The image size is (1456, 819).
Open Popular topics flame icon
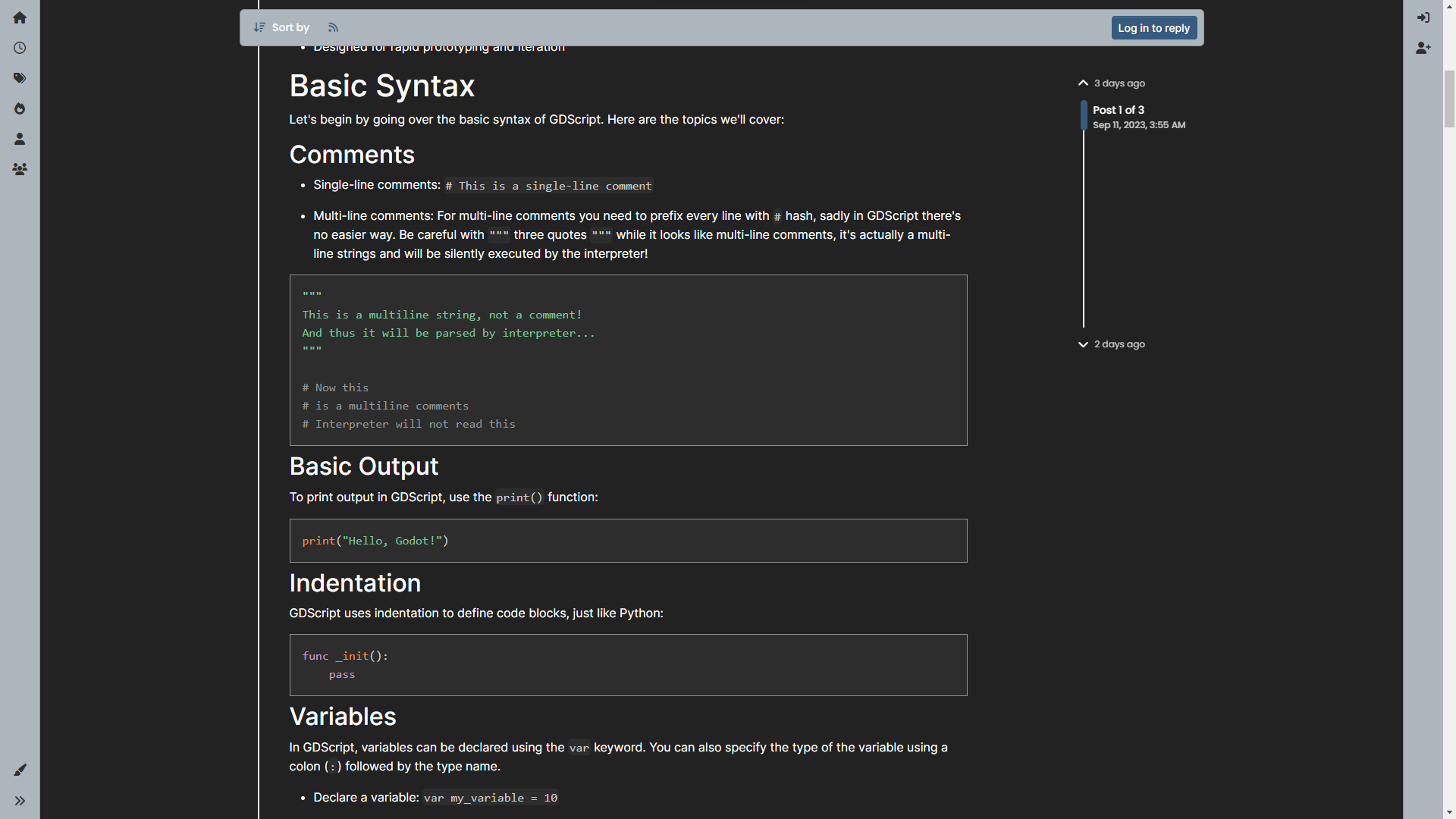[x=20, y=108]
